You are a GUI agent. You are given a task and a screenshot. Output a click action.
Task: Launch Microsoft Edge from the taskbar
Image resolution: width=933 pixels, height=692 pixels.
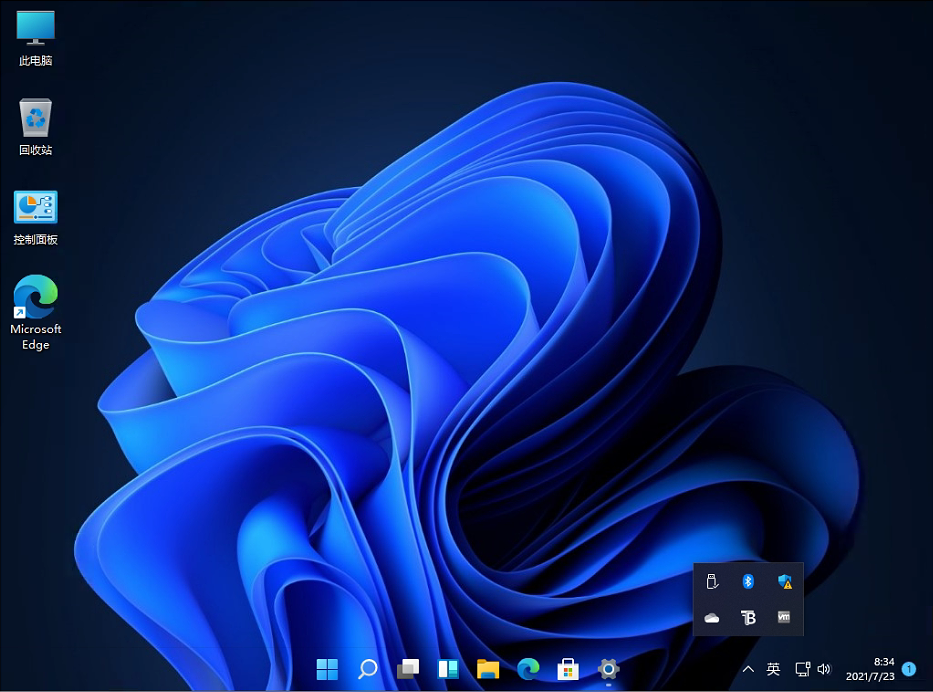(527, 670)
